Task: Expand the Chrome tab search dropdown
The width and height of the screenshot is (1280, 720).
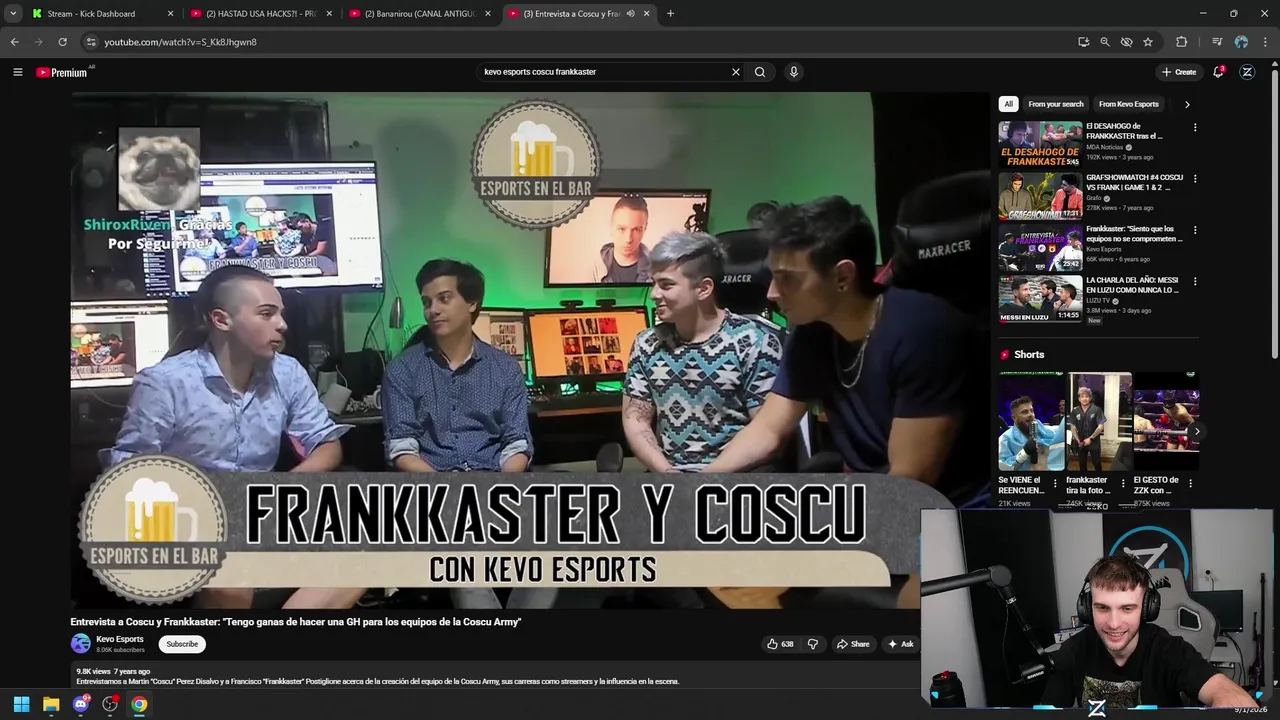Action: click(x=13, y=13)
